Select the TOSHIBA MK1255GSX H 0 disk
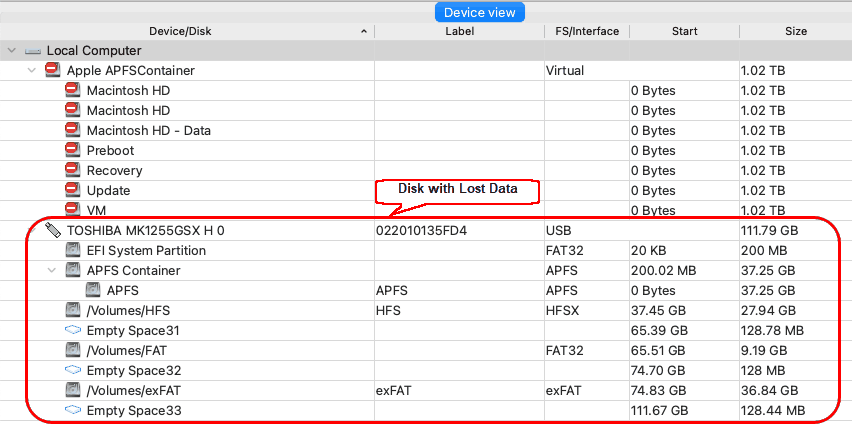This screenshot has height=424, width=852. click(x=426, y=230)
